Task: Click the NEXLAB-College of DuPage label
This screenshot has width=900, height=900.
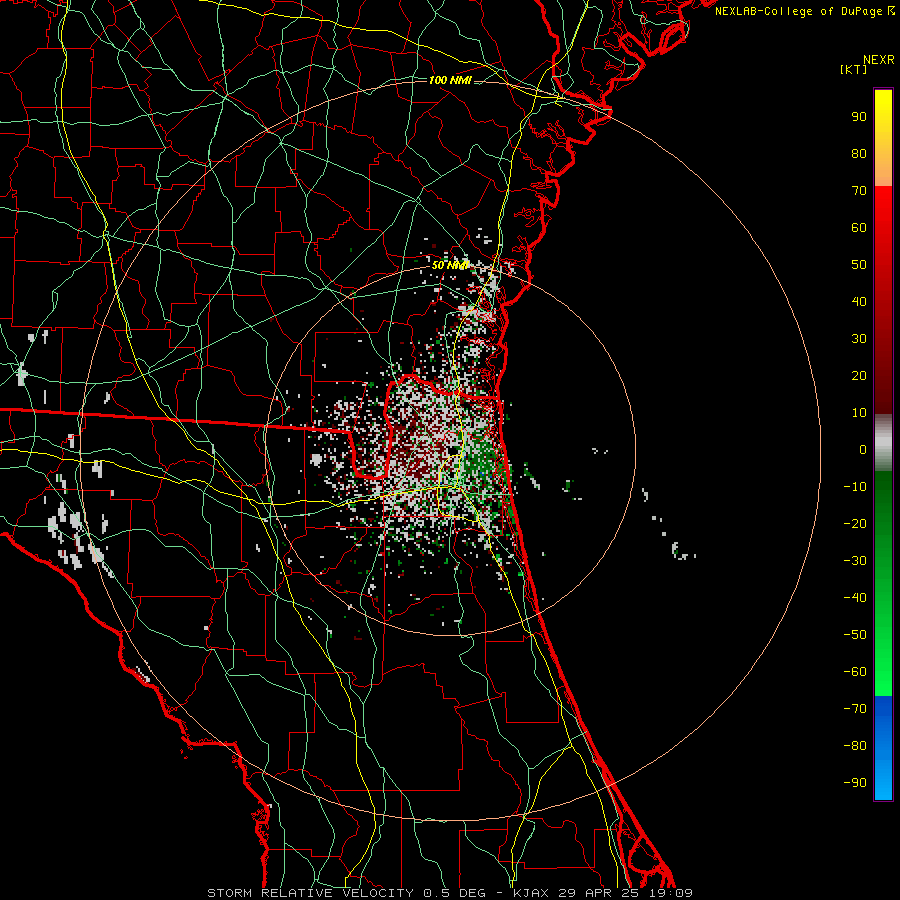Action: tap(805, 11)
